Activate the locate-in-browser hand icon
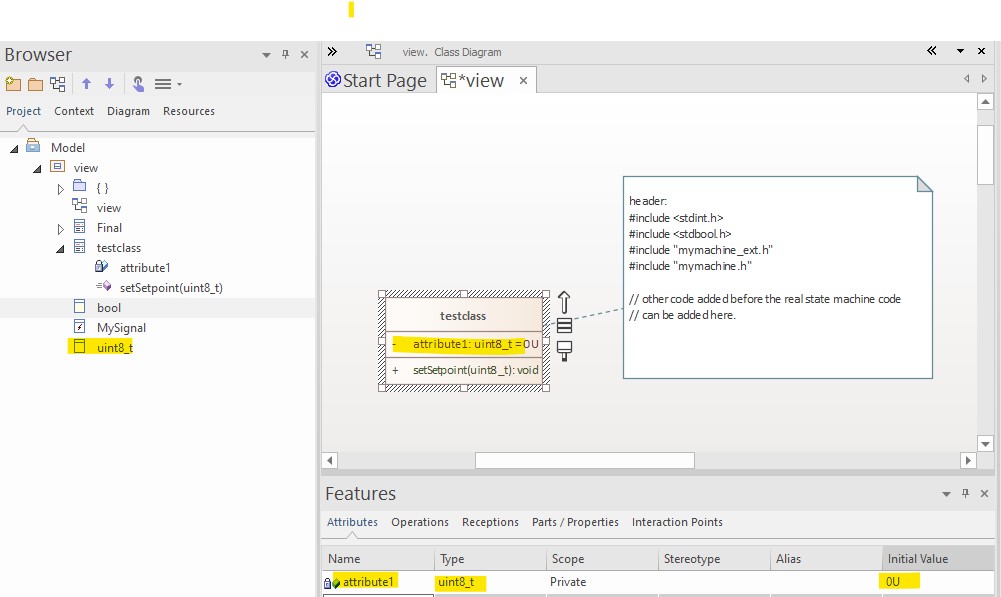The height and width of the screenshot is (597, 1001). pyautogui.click(x=138, y=84)
